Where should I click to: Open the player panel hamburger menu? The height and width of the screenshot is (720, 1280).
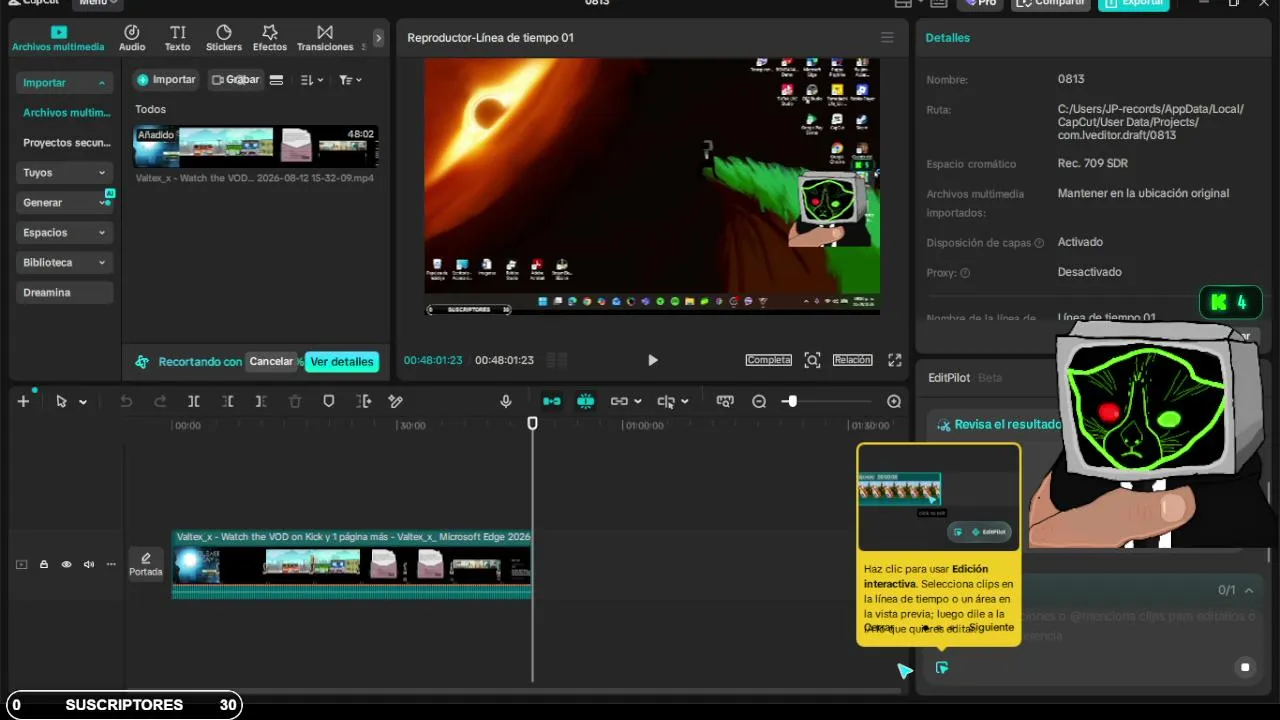click(x=887, y=38)
